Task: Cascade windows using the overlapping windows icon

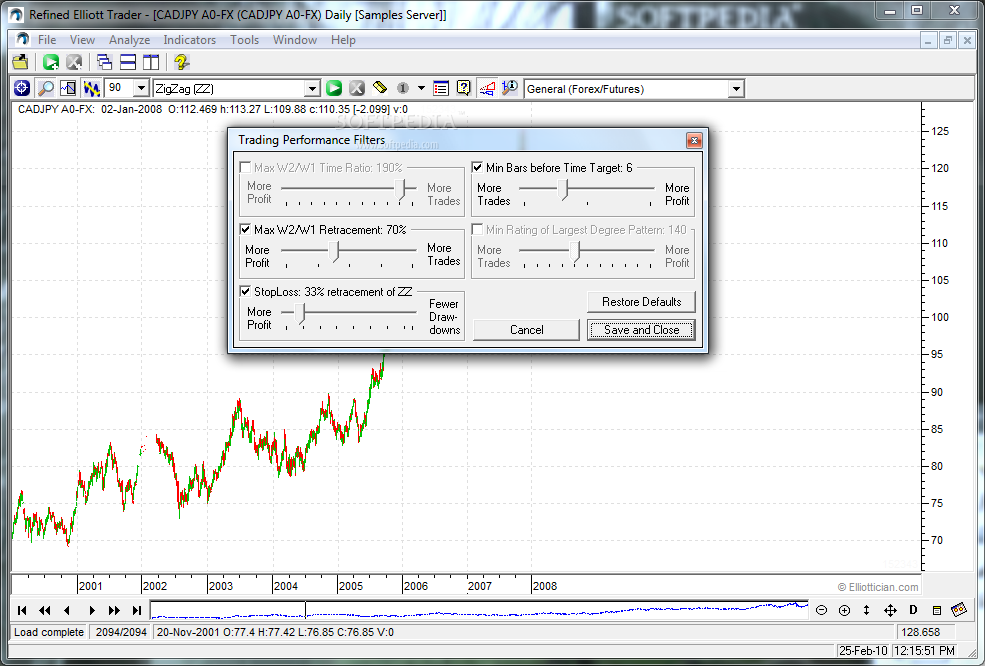Action: pos(104,62)
